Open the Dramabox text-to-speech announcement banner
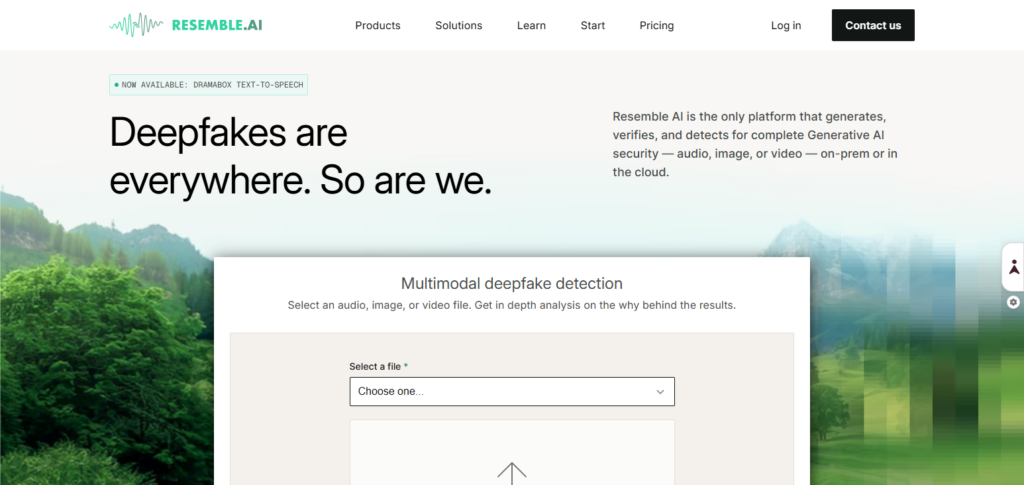Viewport: 1024px width, 485px height. coord(208,85)
